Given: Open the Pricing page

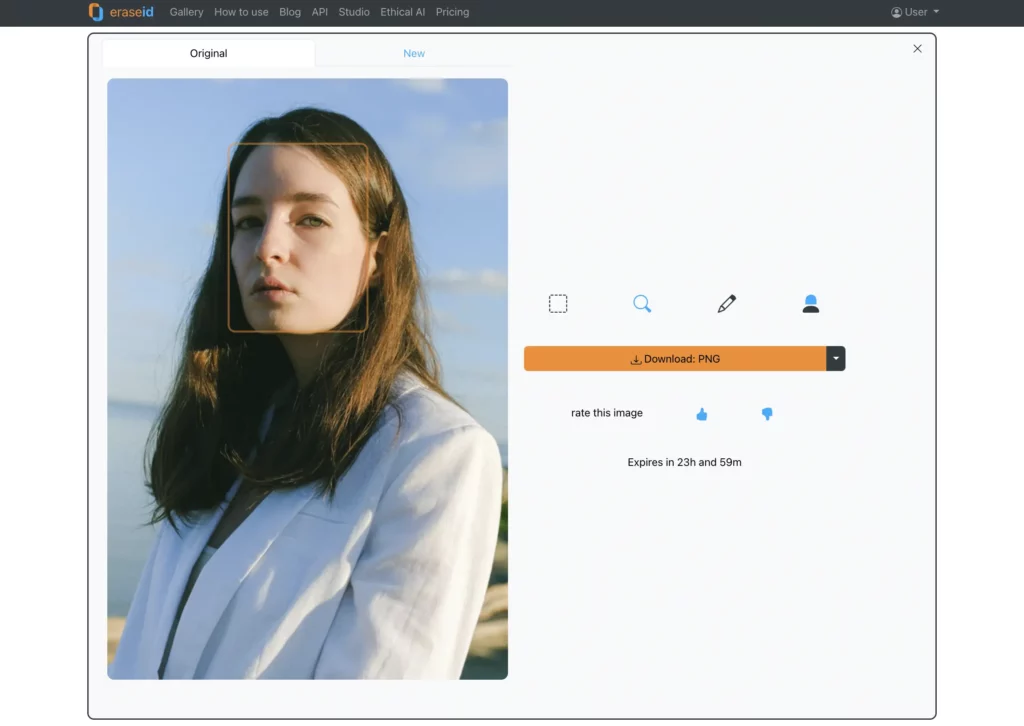Looking at the screenshot, I should [x=452, y=12].
